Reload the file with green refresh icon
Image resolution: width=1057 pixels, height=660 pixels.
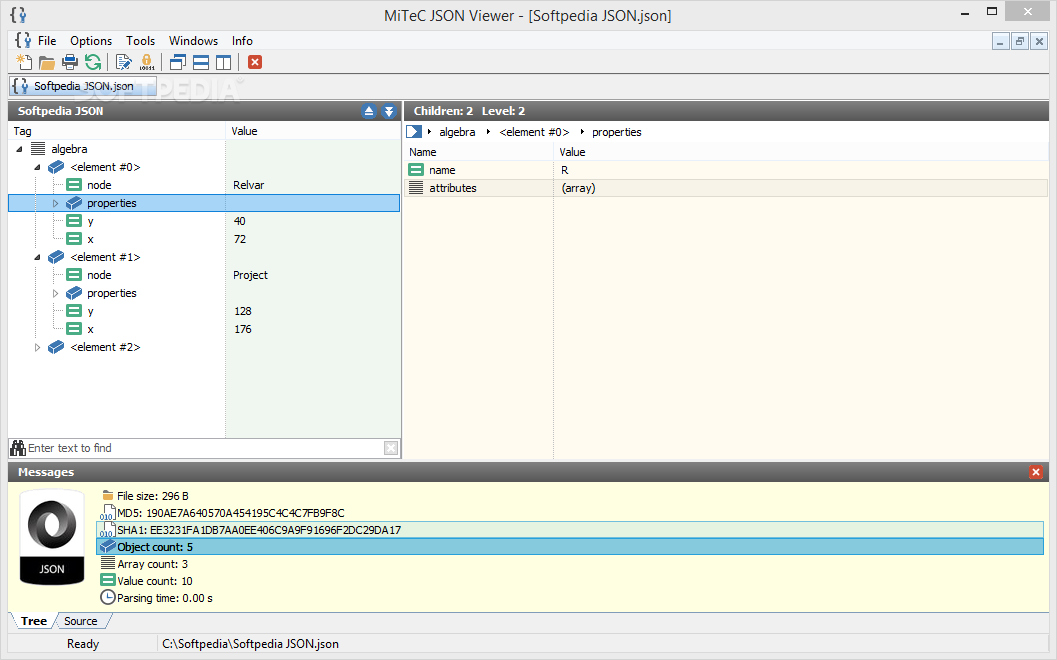[93, 63]
